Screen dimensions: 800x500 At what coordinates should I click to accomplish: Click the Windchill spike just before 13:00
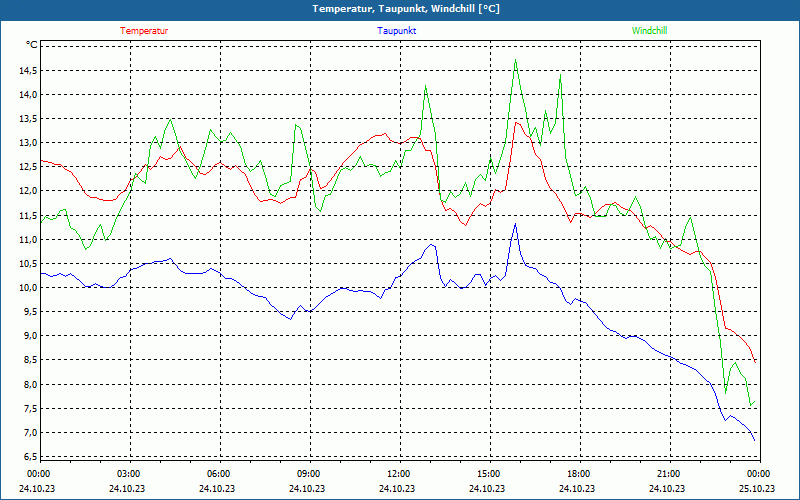[426, 86]
